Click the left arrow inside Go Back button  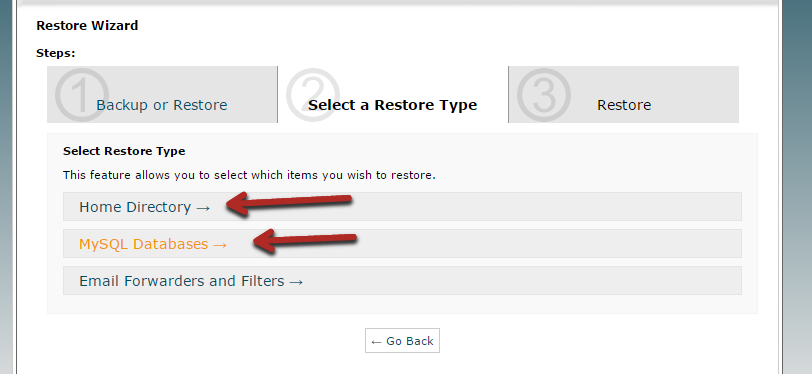376,342
